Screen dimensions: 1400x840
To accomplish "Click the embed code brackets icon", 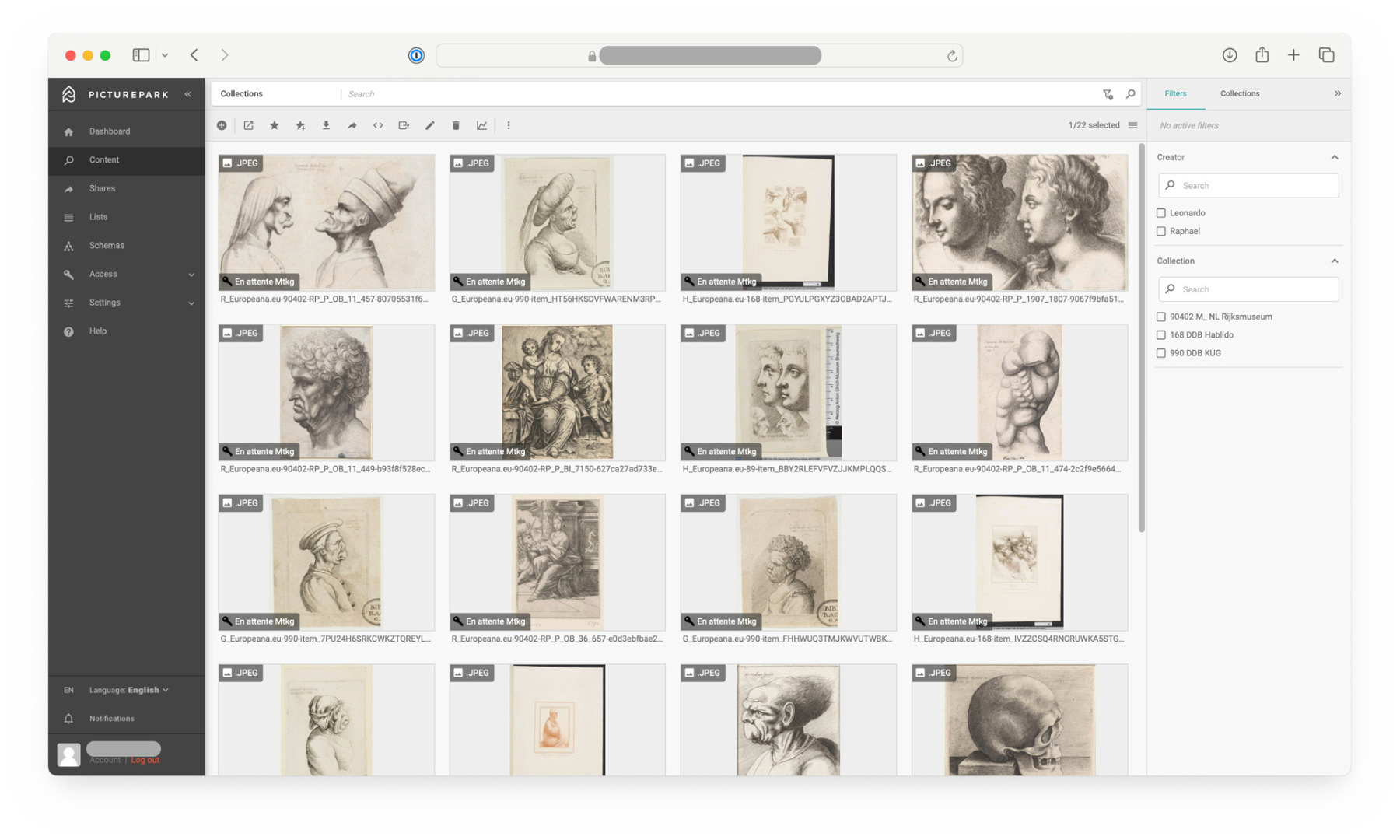I will (x=378, y=125).
